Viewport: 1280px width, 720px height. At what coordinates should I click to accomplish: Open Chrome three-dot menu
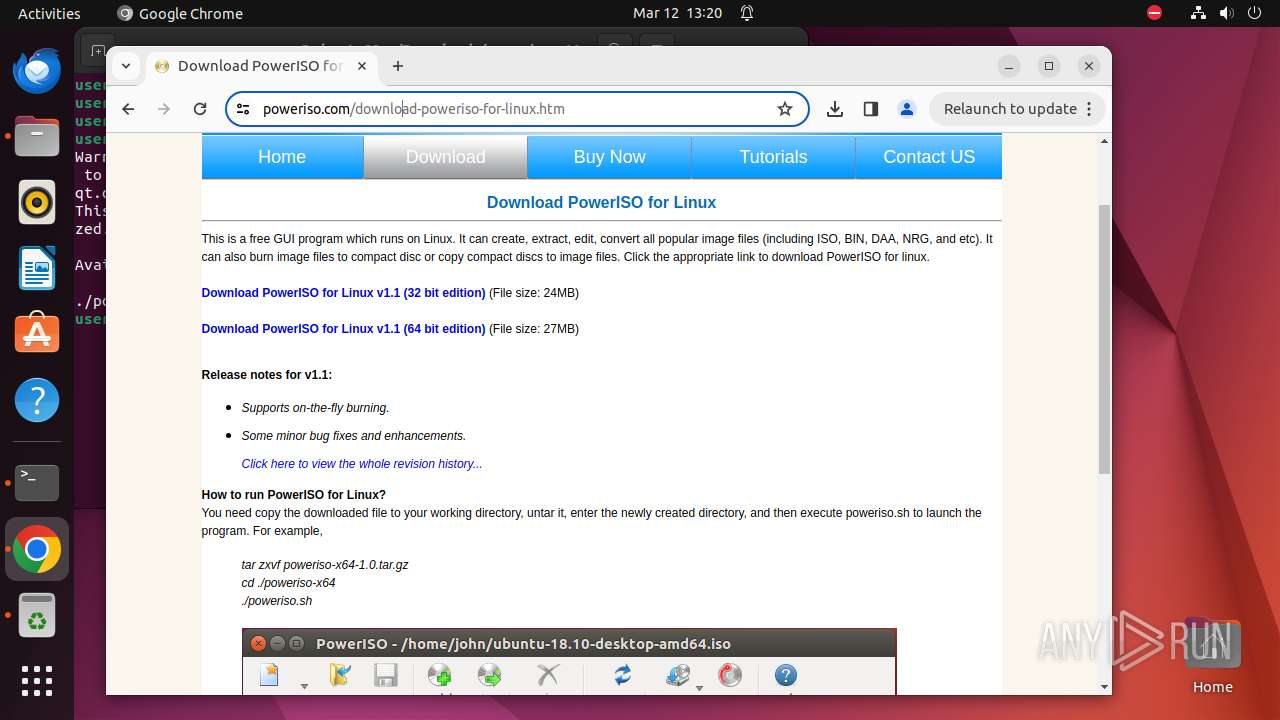click(x=1089, y=109)
